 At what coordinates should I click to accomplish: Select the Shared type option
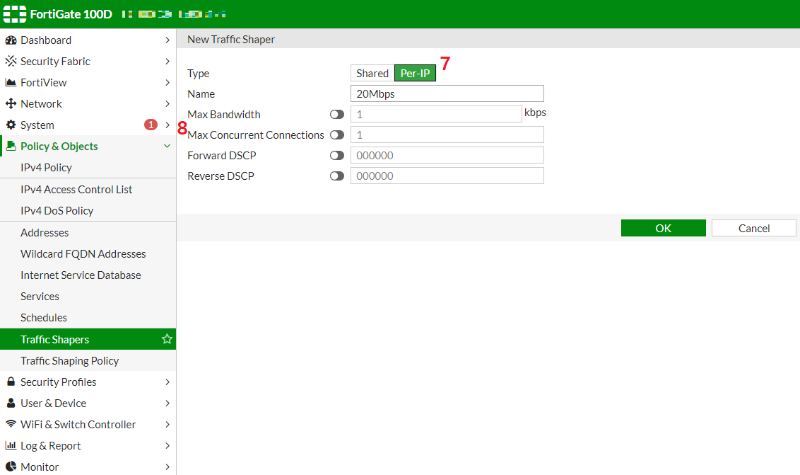point(372,73)
